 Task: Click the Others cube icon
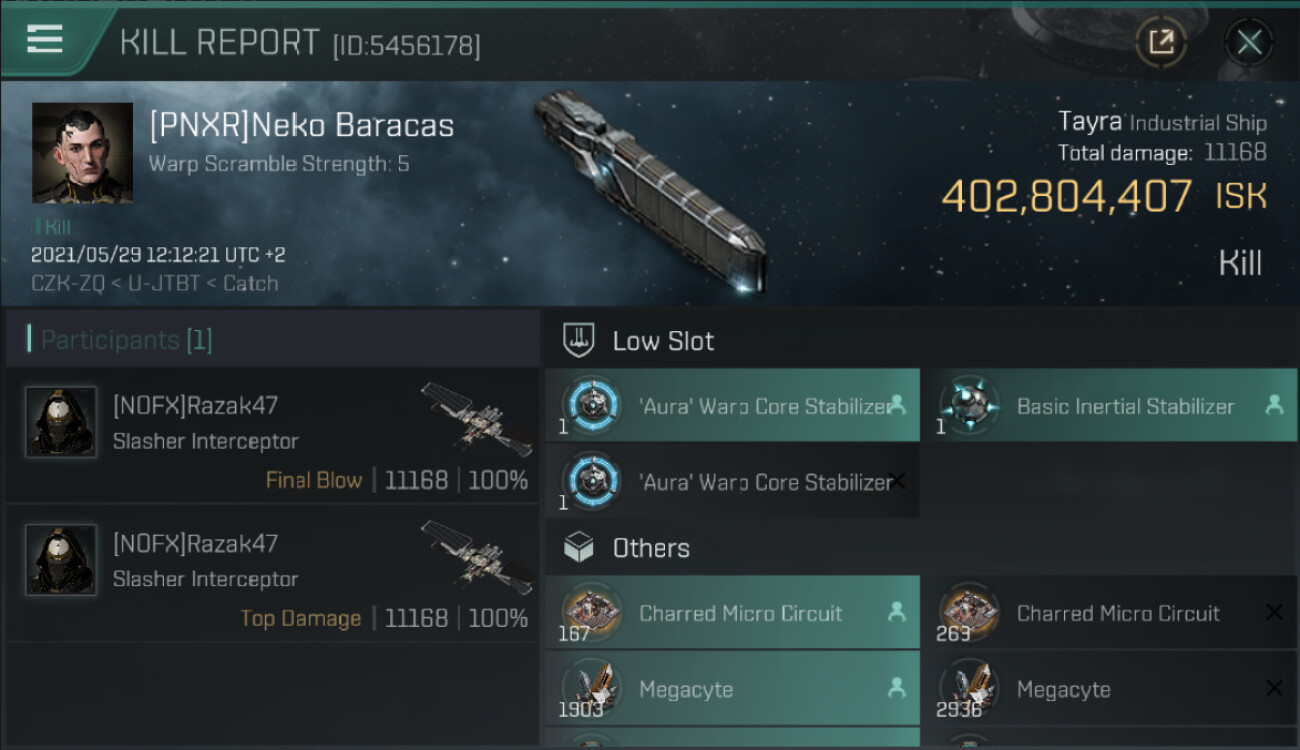[x=579, y=547]
